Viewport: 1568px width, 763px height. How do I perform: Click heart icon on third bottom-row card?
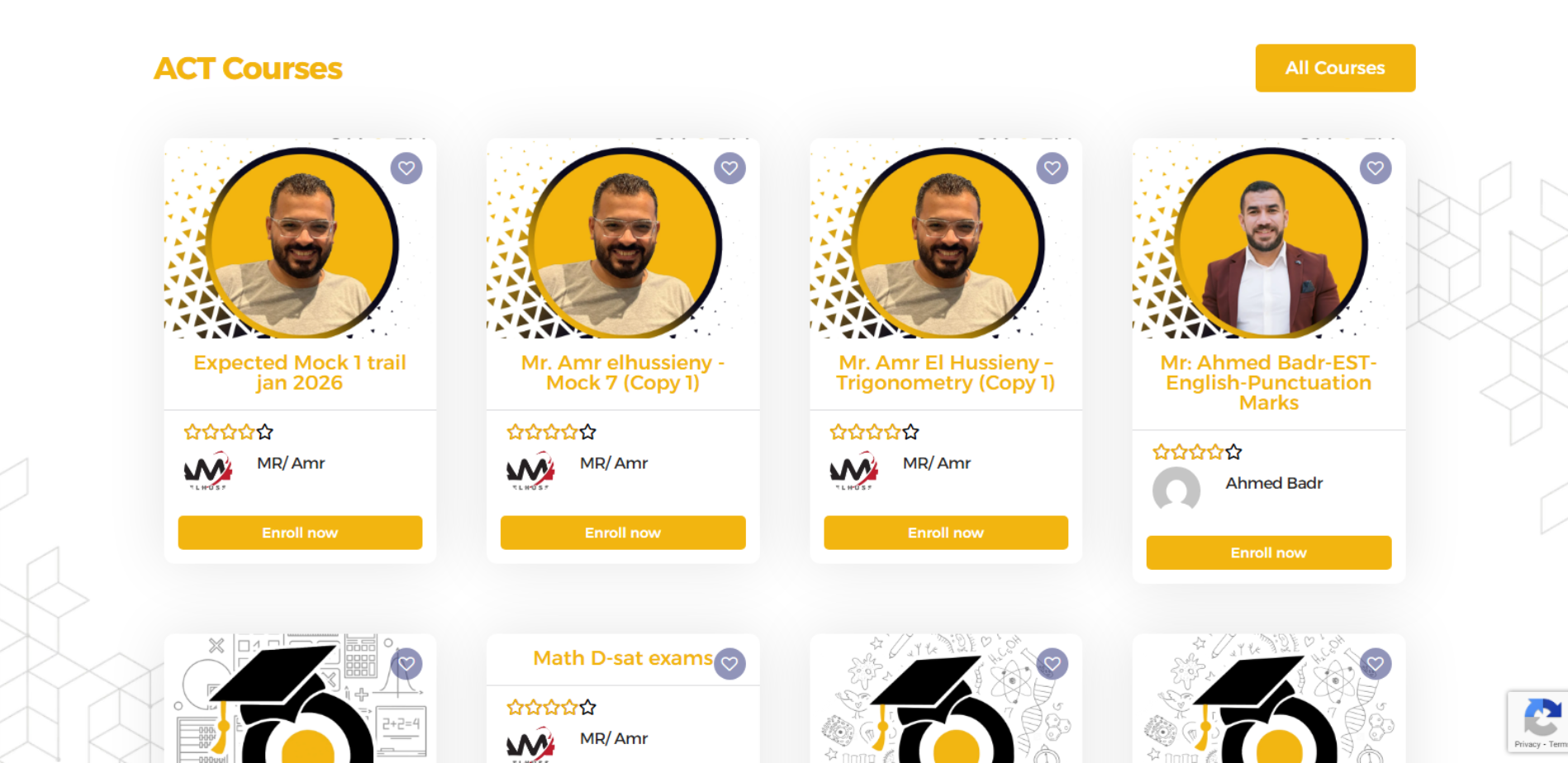(1052, 664)
